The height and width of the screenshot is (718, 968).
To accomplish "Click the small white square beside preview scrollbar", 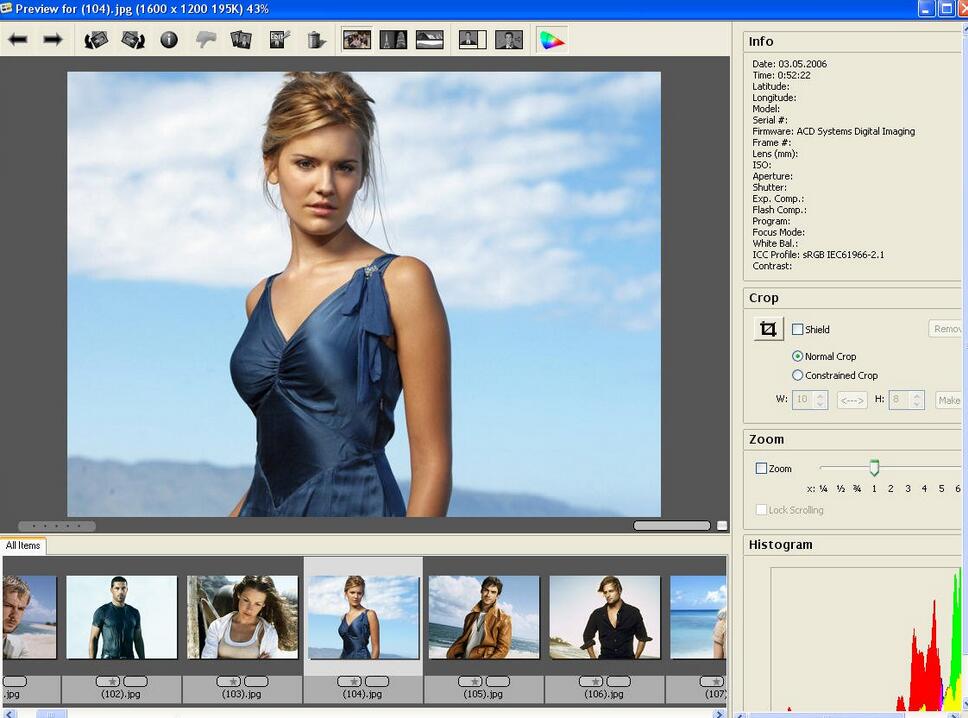I will pyautogui.click(x=722, y=525).
